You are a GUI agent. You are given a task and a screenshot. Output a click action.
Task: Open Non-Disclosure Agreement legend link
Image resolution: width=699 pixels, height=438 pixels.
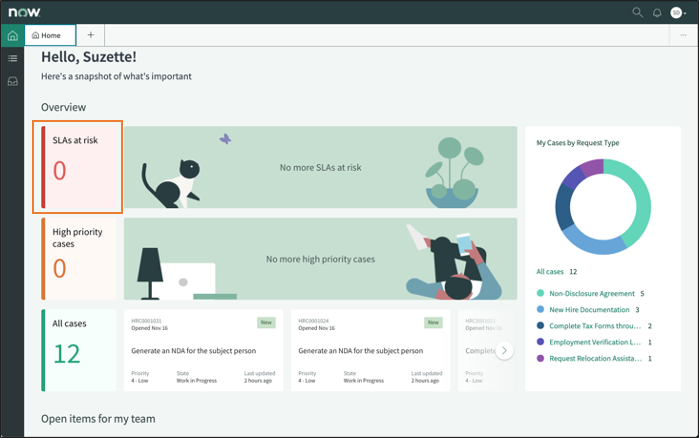pyautogui.click(x=592, y=293)
